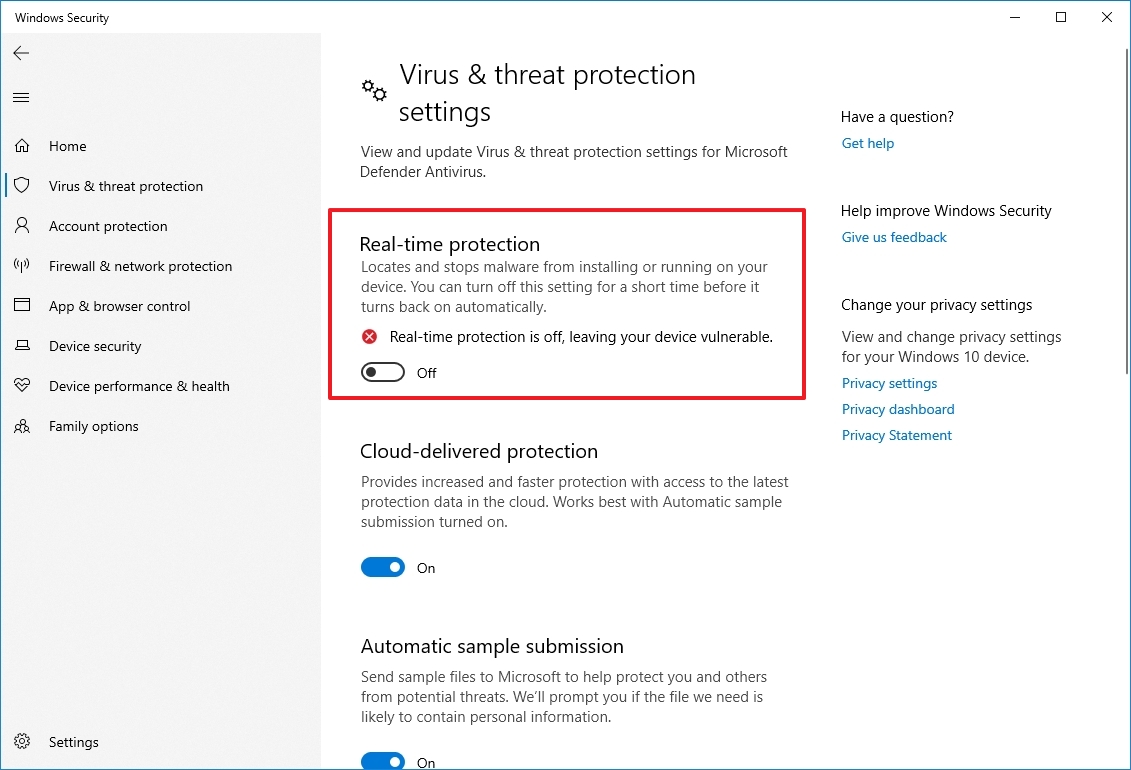Turn on Real-time protection

point(382,372)
